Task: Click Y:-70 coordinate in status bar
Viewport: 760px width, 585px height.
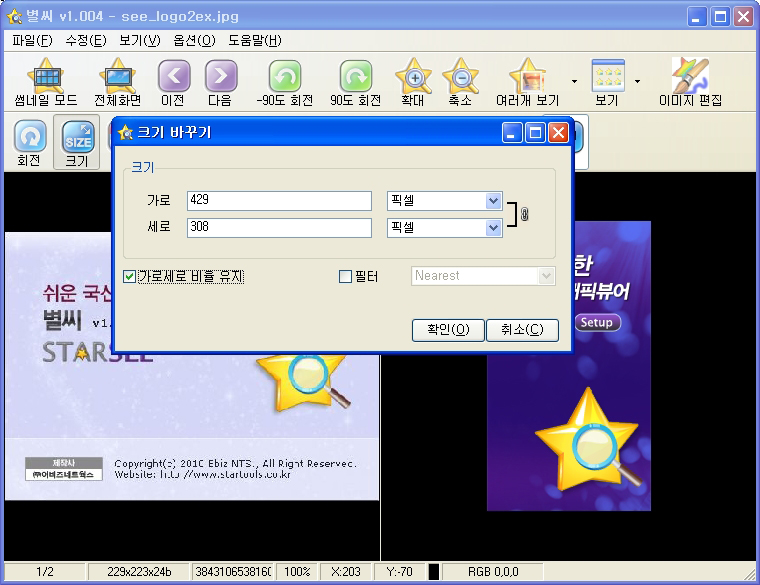Action: point(399,572)
